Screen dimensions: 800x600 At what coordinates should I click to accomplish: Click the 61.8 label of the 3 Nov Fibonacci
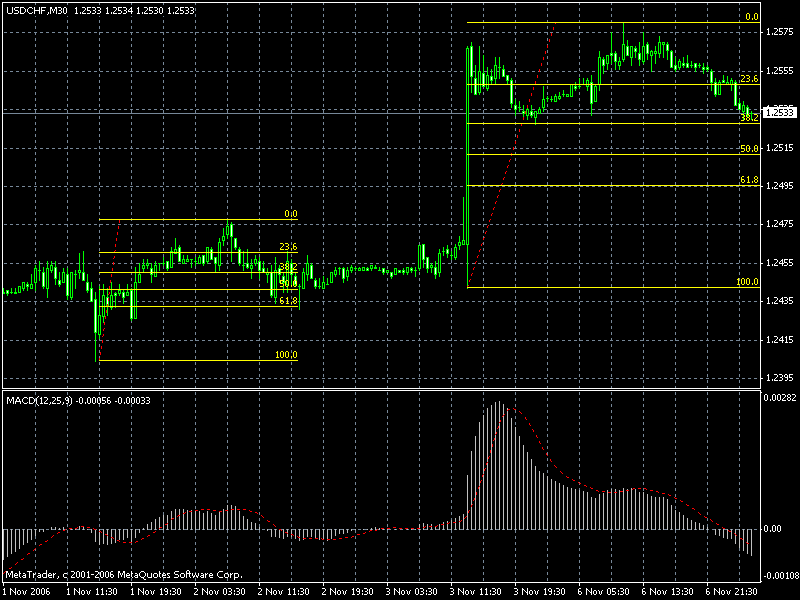749,180
